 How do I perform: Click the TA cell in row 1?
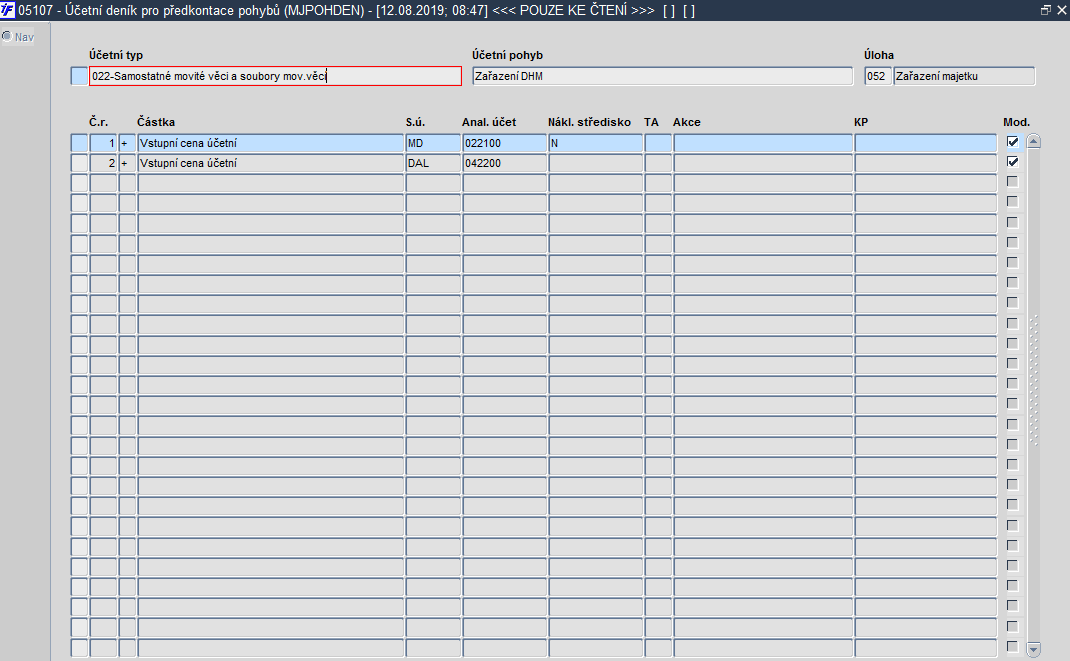point(658,143)
